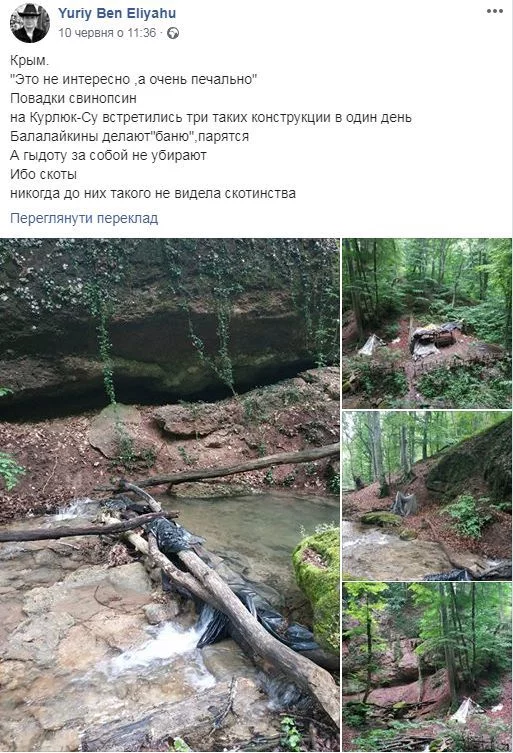The image size is (513, 753).
Task: Click the line Ибо скоты
Action: [x=43, y=174]
